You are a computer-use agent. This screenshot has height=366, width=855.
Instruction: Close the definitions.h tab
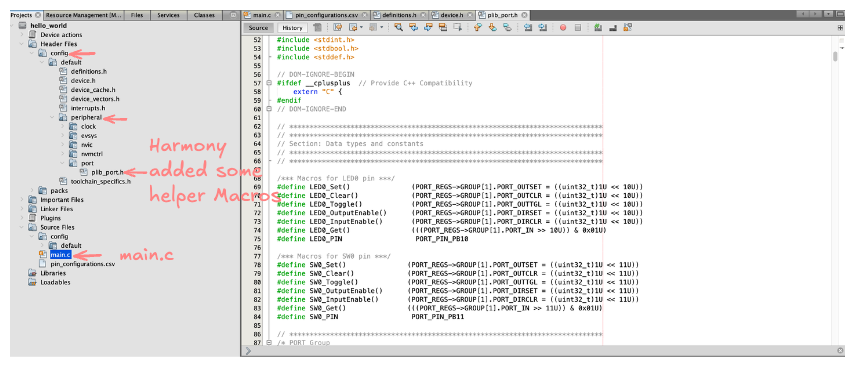[x=422, y=15]
